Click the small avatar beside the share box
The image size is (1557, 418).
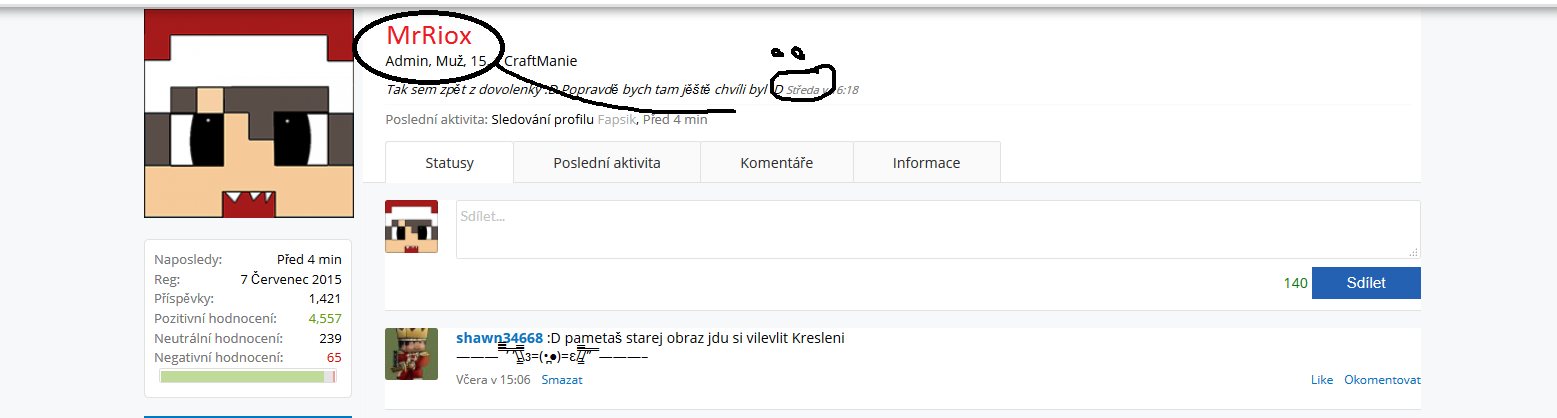click(x=411, y=226)
